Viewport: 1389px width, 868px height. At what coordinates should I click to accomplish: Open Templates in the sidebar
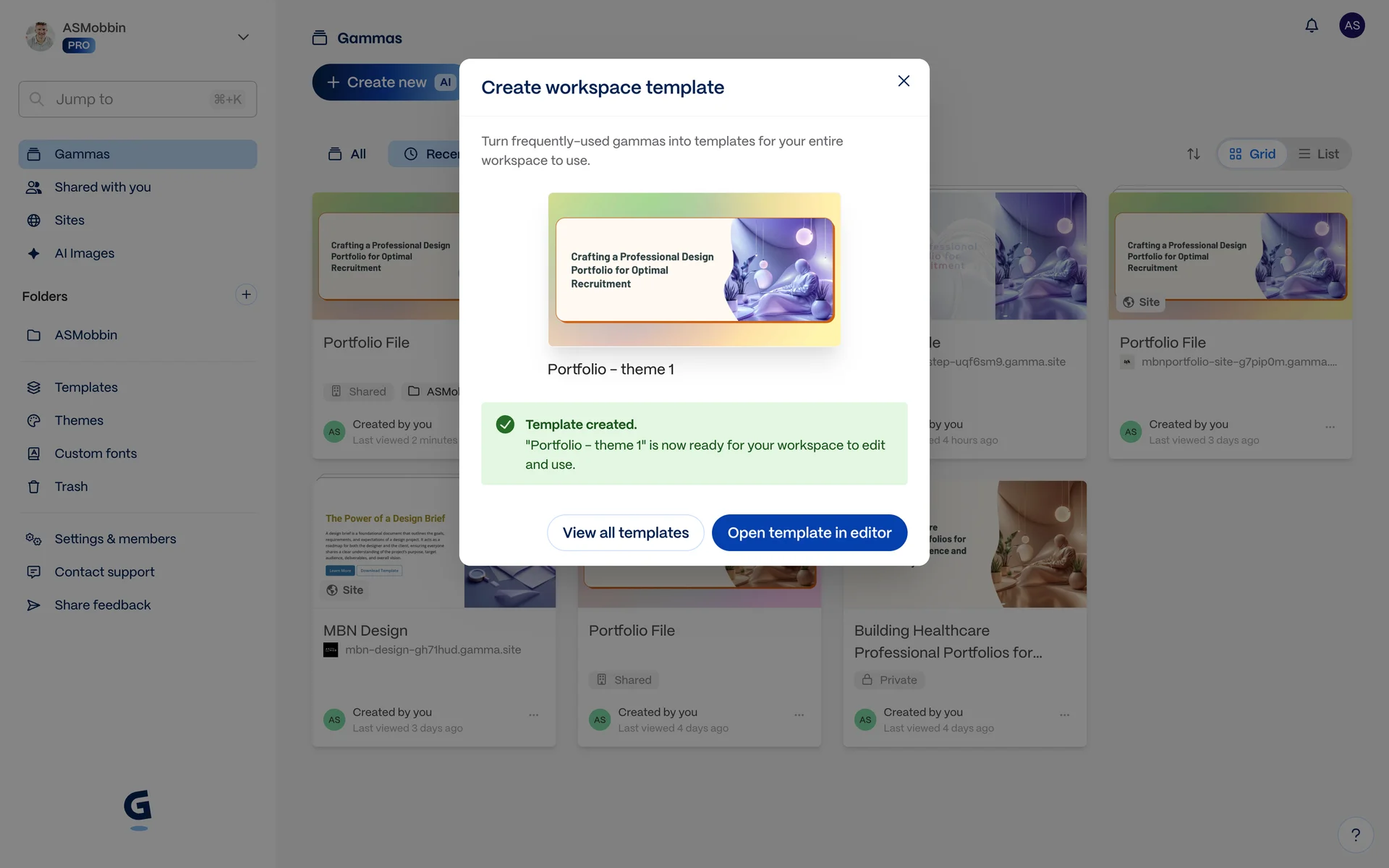pyautogui.click(x=85, y=388)
